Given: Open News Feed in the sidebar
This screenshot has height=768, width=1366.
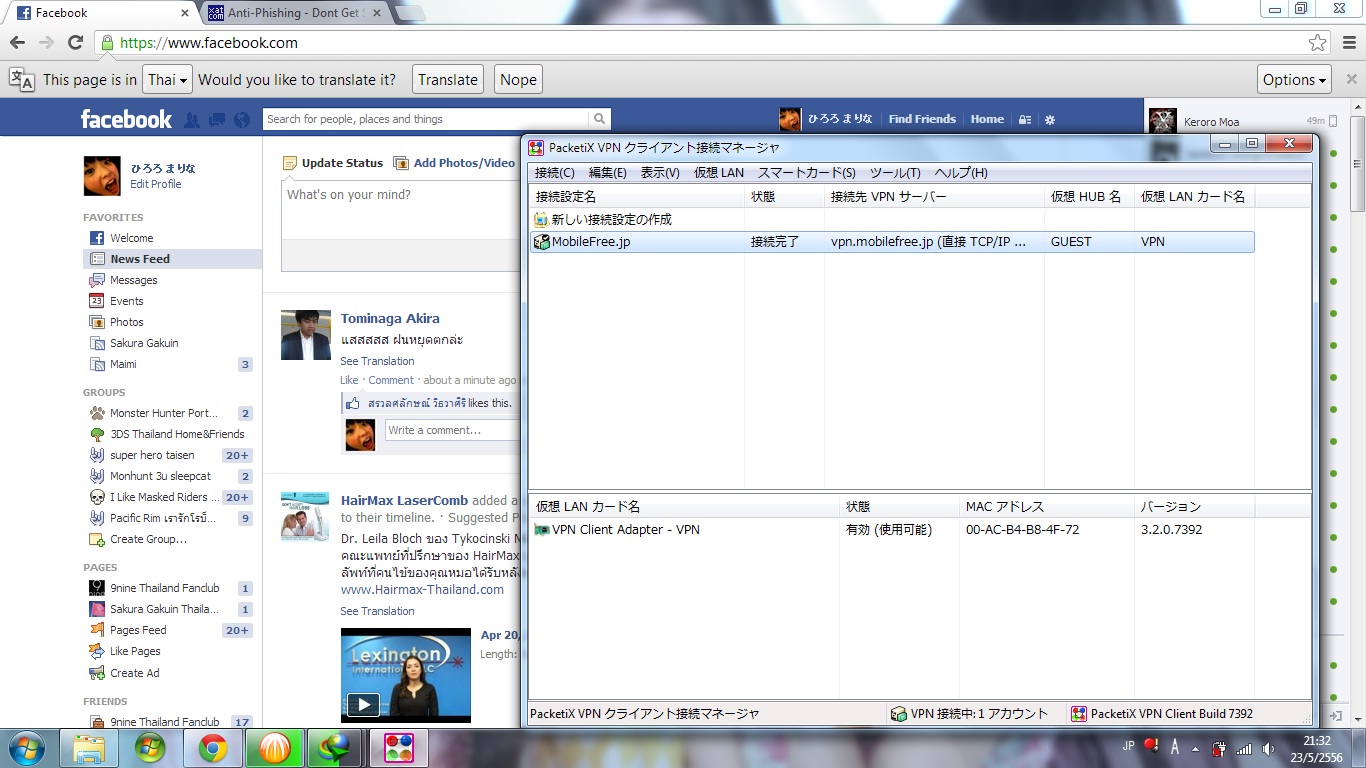Looking at the screenshot, I should pos(172,259).
